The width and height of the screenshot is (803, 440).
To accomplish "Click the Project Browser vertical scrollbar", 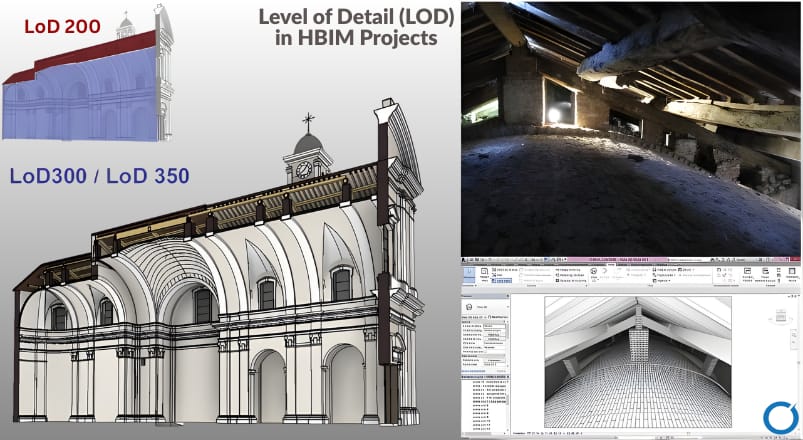I will tap(508, 404).
